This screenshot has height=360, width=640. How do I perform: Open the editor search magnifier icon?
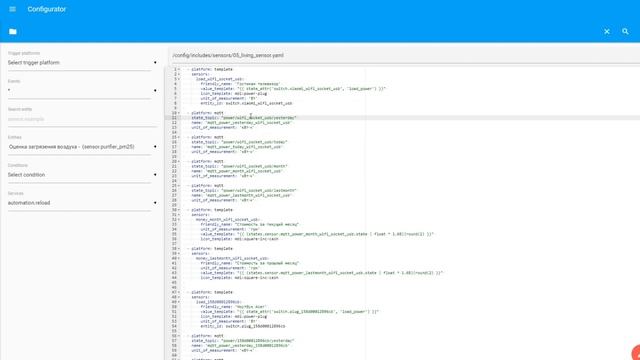pos(625,31)
